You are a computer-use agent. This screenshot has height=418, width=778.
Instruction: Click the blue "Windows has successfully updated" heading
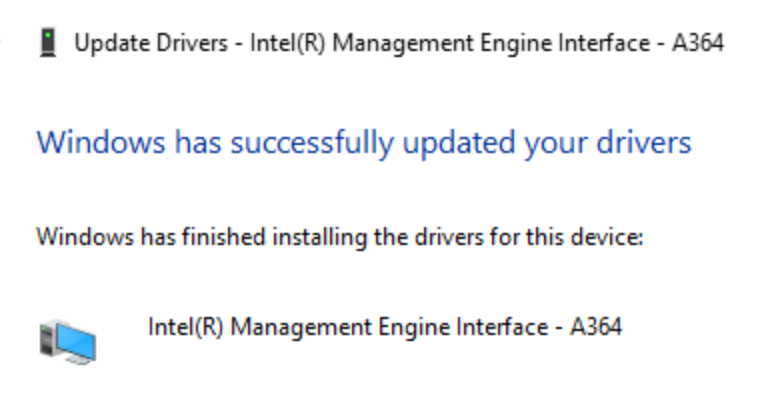coord(363,142)
